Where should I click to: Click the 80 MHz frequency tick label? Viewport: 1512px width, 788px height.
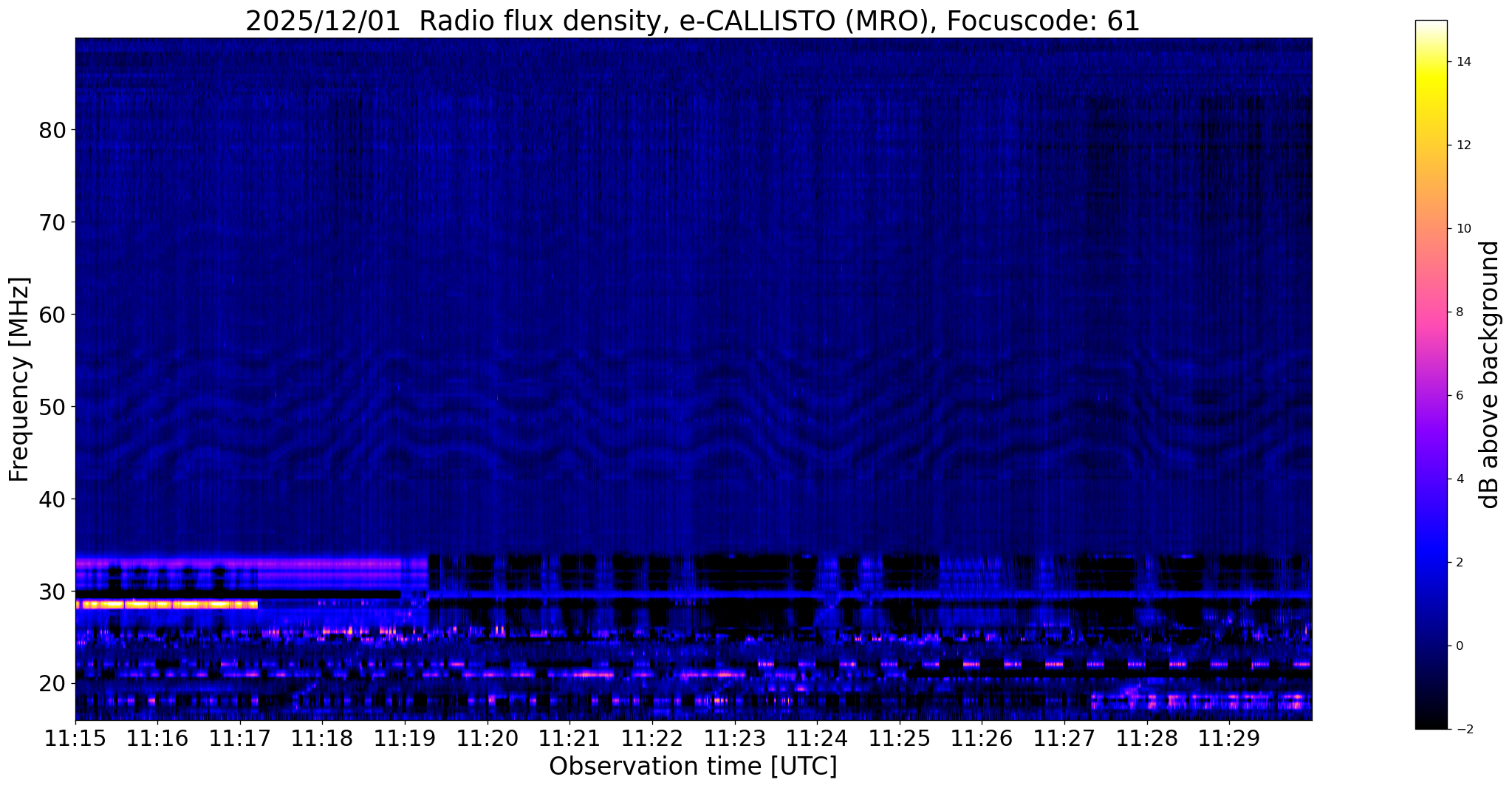pyautogui.click(x=51, y=130)
